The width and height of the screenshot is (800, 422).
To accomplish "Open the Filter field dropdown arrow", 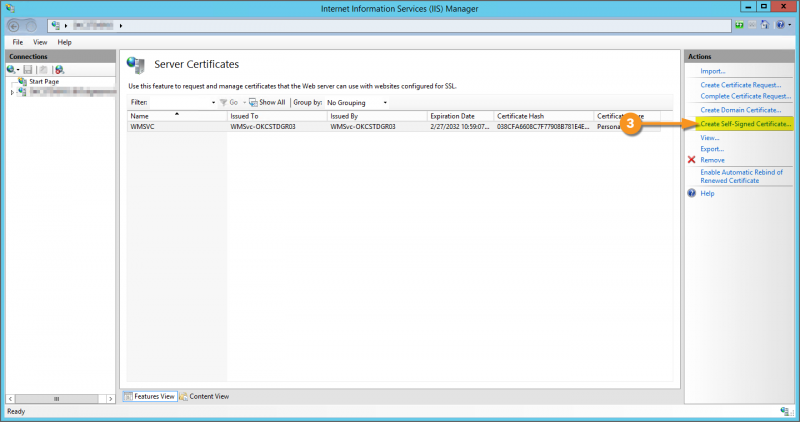I will click(213, 103).
